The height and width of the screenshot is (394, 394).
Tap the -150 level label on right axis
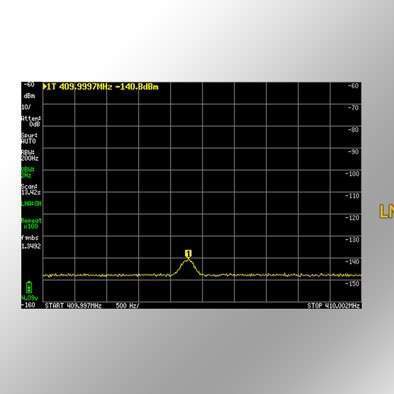pos(352,283)
